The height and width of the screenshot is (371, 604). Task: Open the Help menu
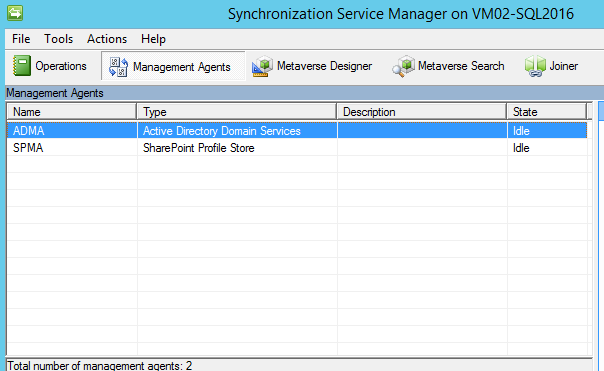click(x=153, y=39)
